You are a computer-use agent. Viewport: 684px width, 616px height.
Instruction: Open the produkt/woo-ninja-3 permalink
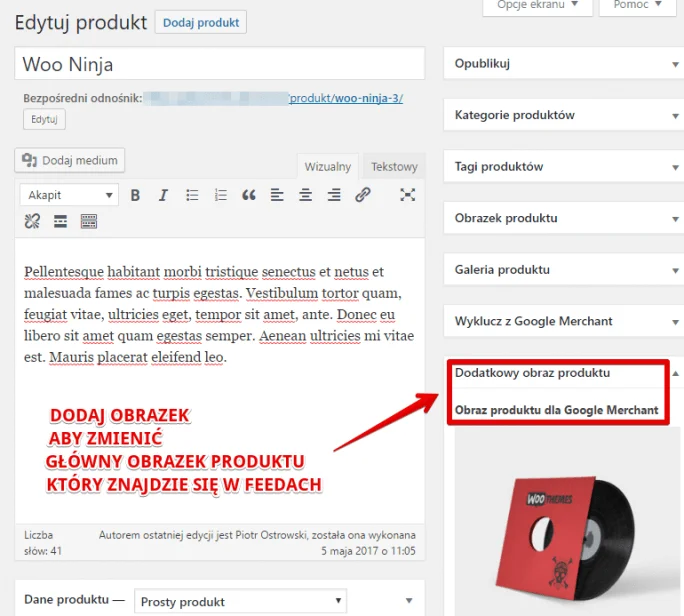[346, 98]
